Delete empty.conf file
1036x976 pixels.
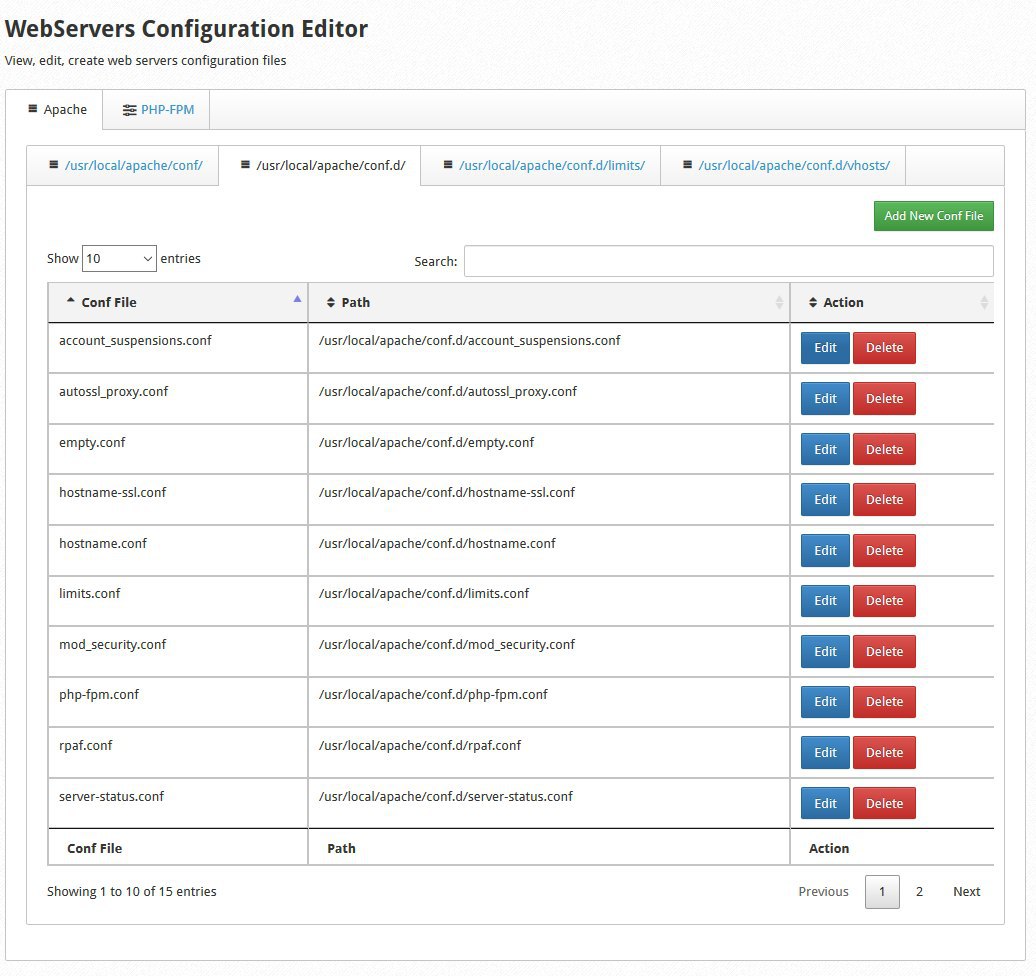(x=884, y=449)
